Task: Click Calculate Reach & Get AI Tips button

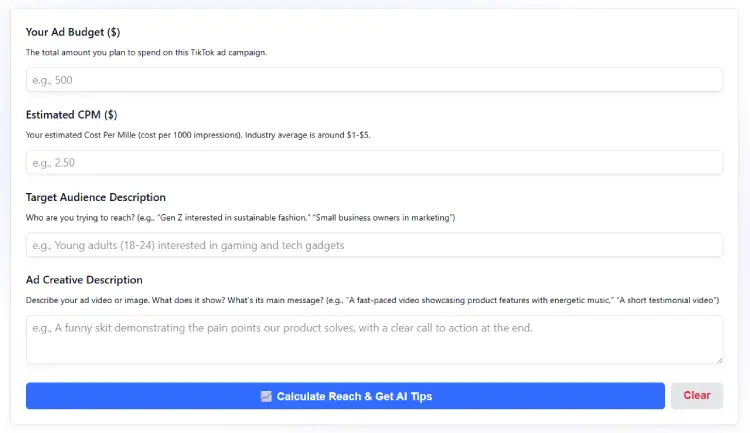Action: click(x=345, y=396)
